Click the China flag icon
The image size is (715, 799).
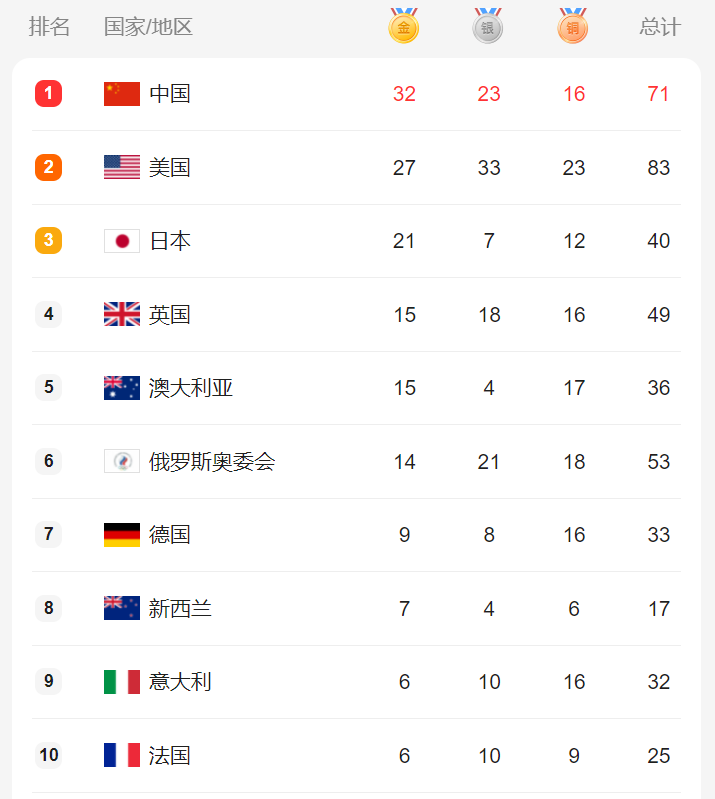pos(122,94)
